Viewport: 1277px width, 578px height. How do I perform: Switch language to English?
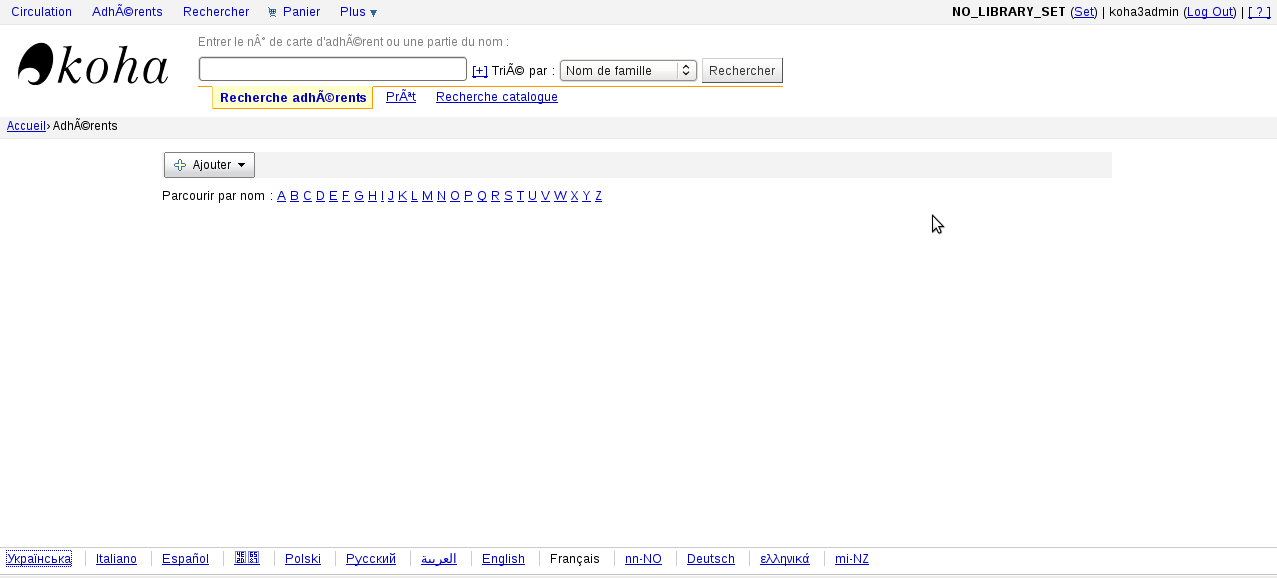coord(503,559)
